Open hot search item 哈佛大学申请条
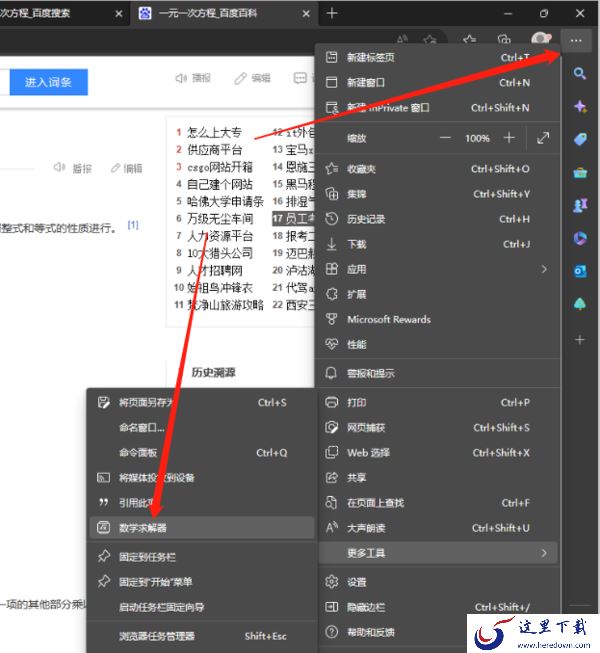The width and height of the screenshot is (600, 653). (x=225, y=202)
